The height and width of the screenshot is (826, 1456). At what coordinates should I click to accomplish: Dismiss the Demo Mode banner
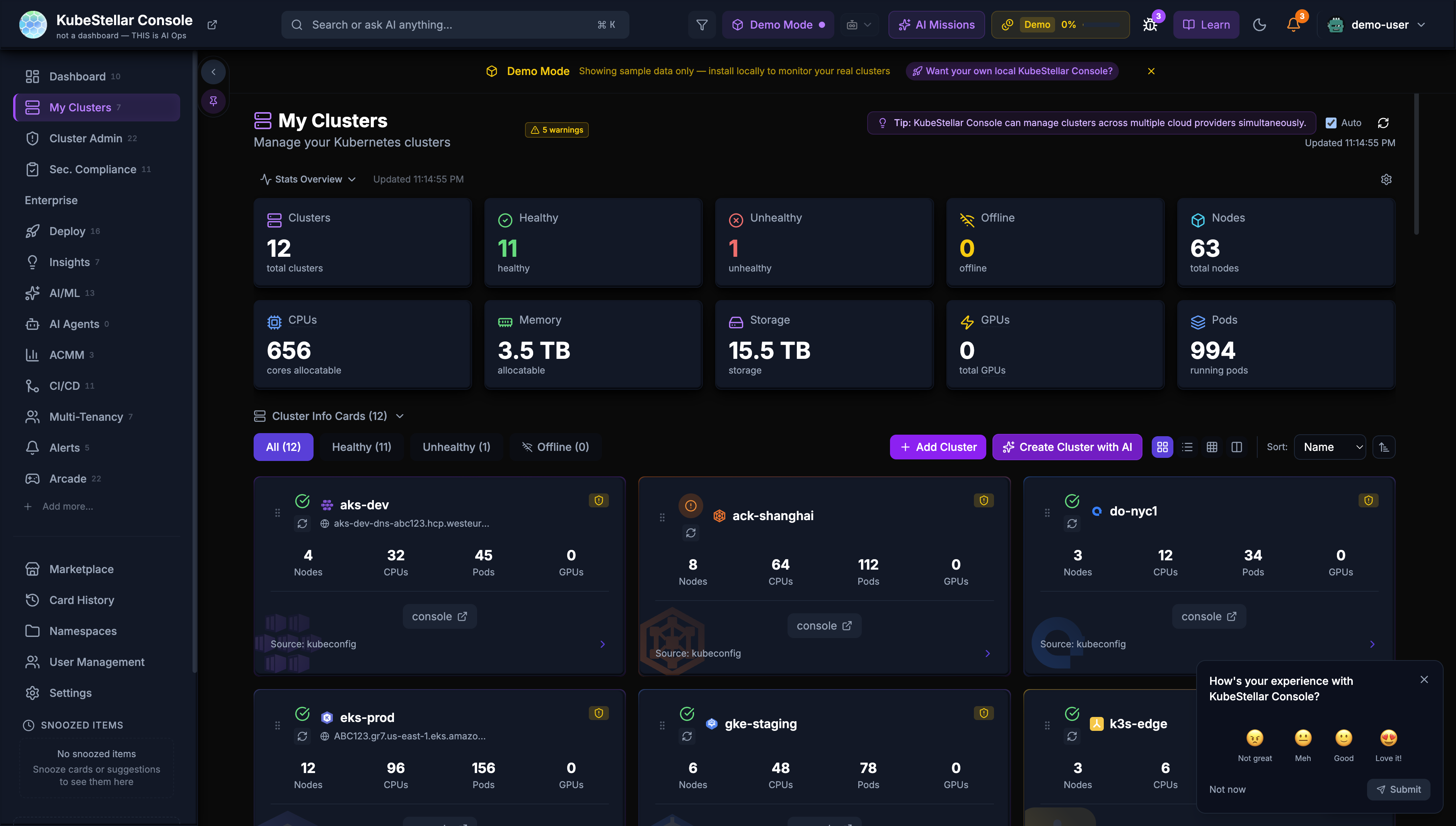[x=1151, y=72]
